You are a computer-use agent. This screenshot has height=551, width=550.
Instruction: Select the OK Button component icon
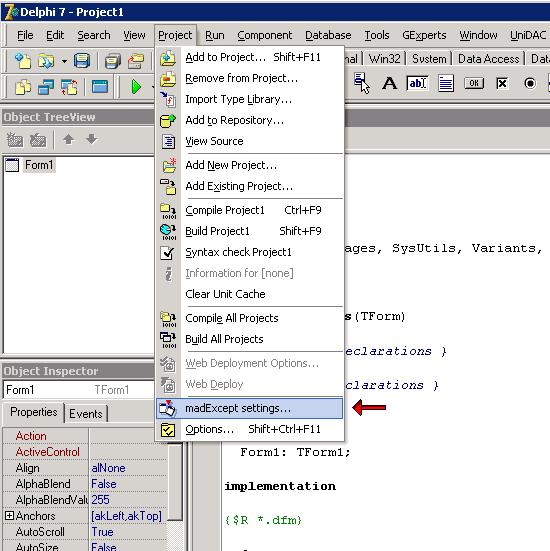474,84
